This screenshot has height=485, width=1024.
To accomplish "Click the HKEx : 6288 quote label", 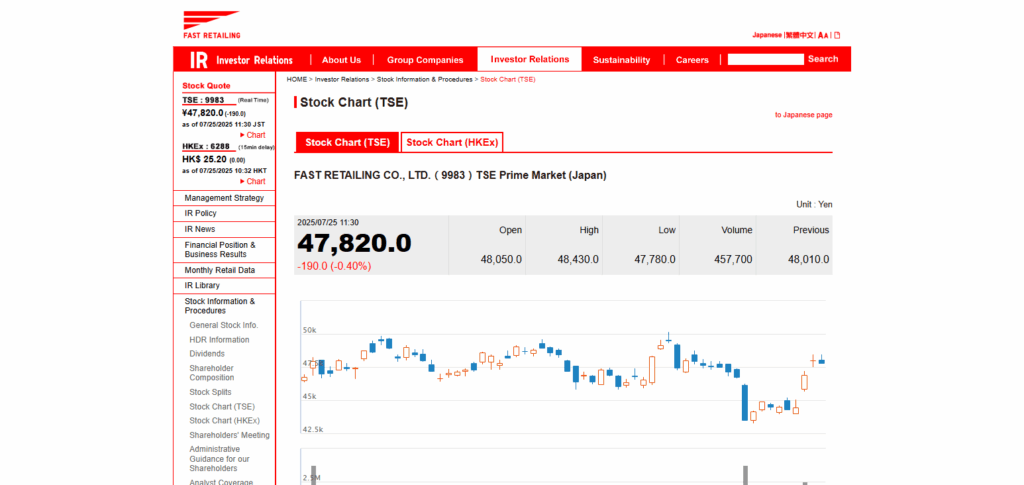I will (x=208, y=147).
